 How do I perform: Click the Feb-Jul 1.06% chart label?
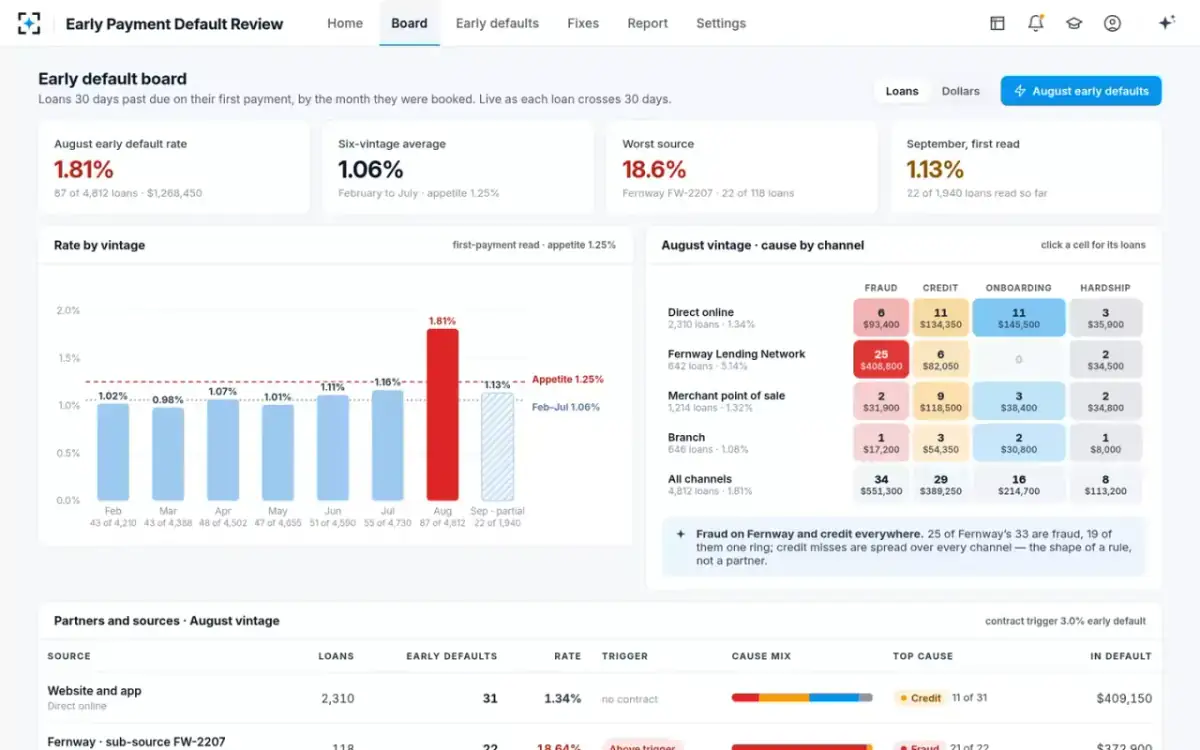tap(566, 407)
